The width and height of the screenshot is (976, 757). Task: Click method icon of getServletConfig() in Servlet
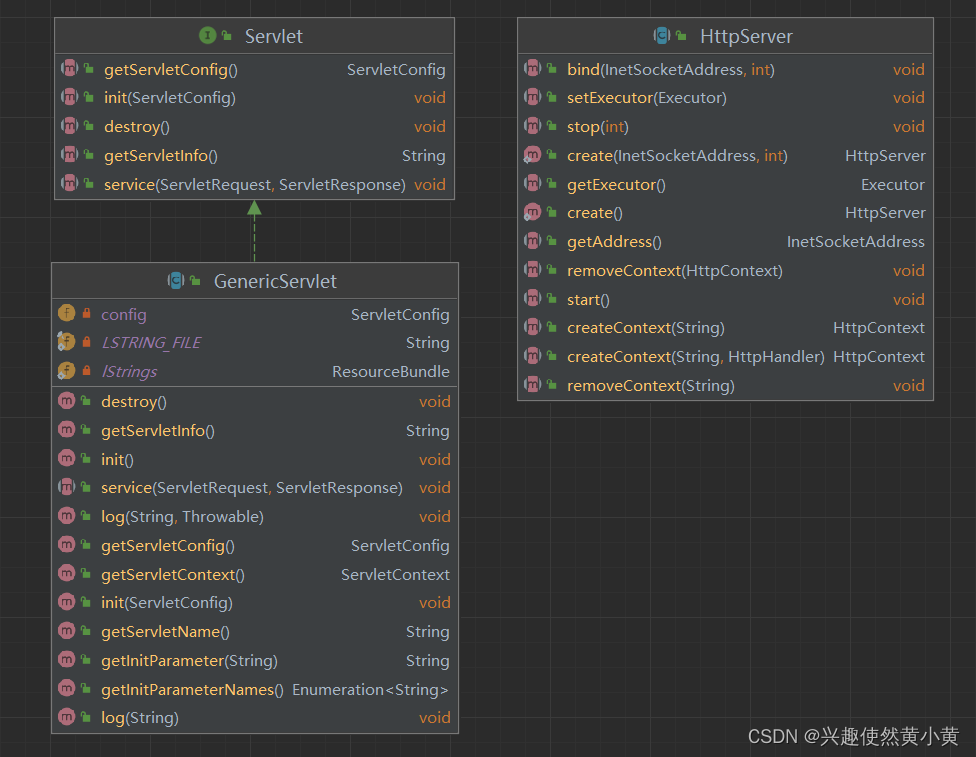(x=69, y=68)
